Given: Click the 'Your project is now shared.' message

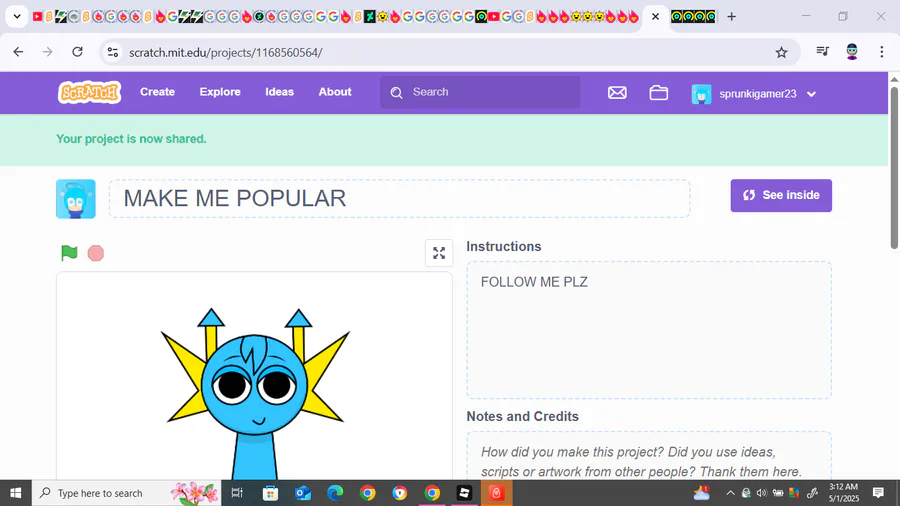Looking at the screenshot, I should pyautogui.click(x=131, y=139).
